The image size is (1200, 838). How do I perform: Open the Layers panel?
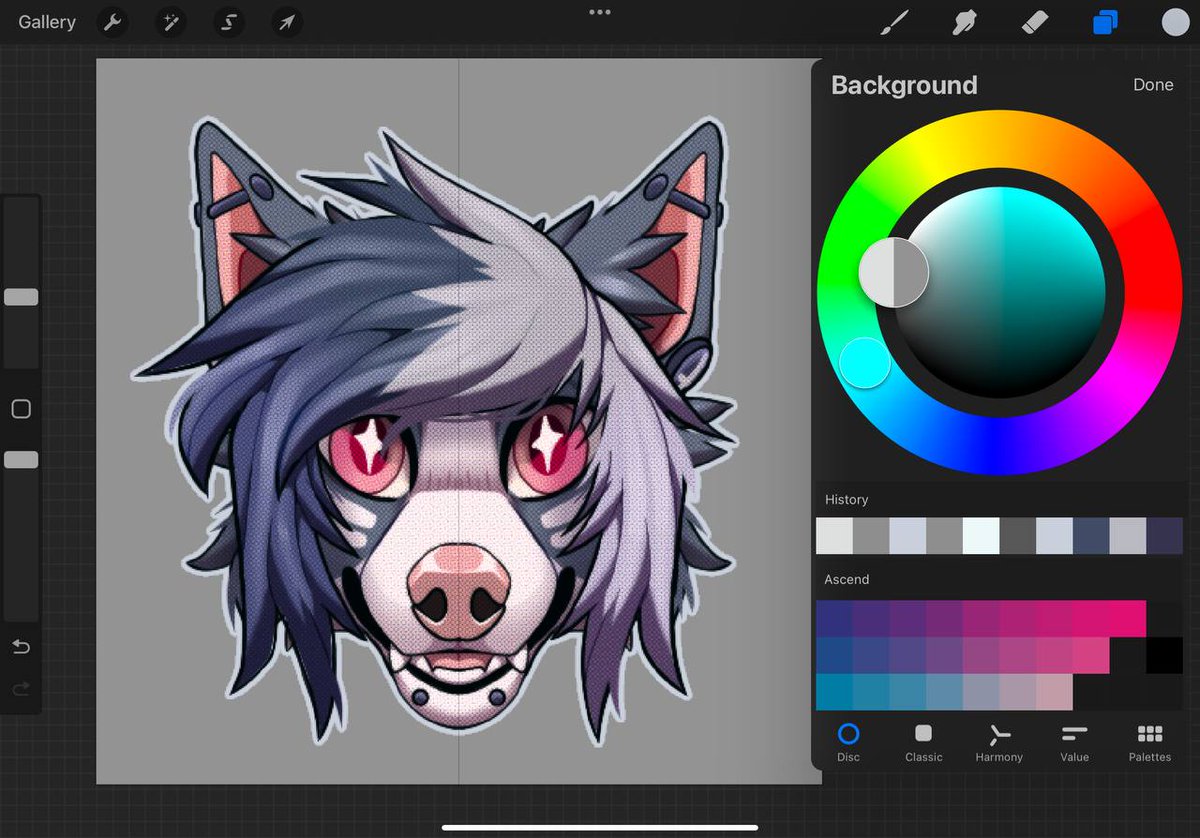pos(1105,22)
